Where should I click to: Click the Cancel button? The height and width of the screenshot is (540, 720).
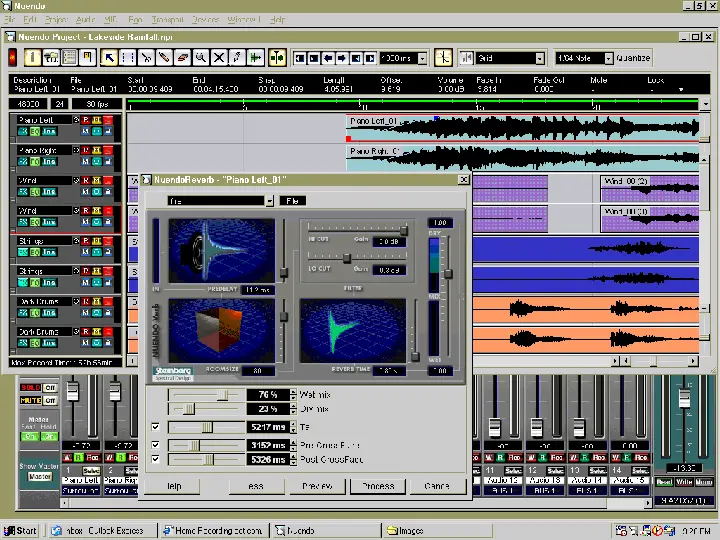pos(437,486)
